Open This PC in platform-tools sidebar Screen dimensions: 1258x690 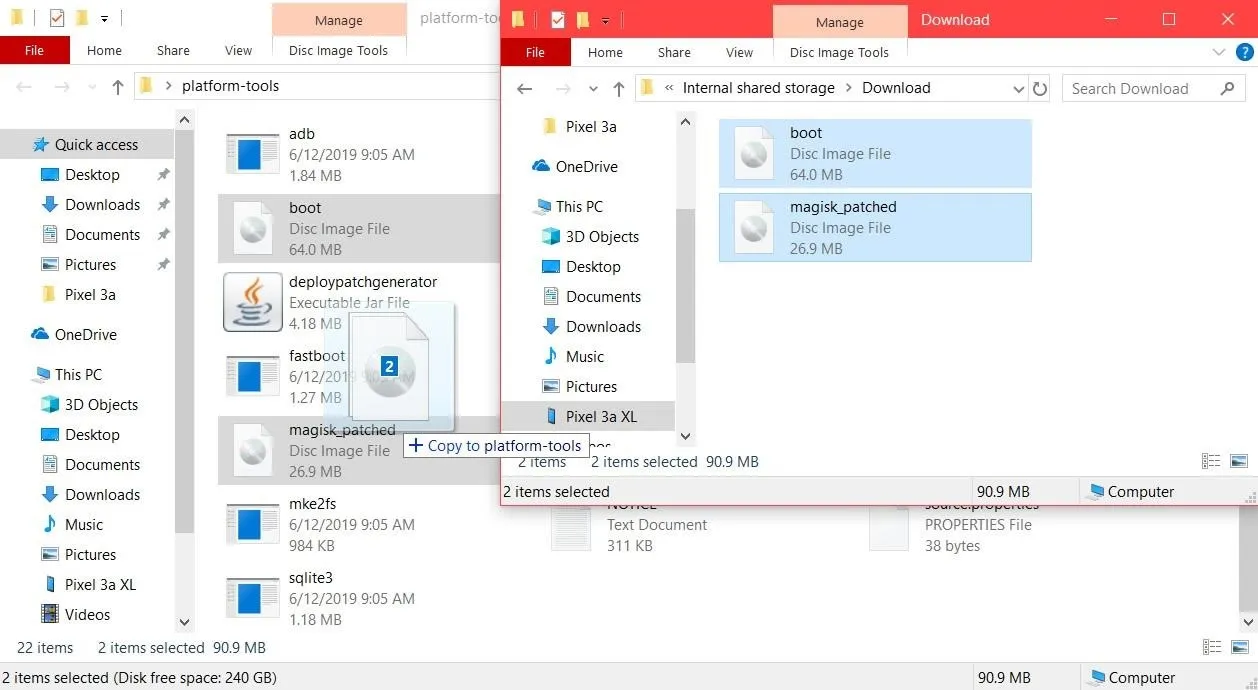point(67,375)
